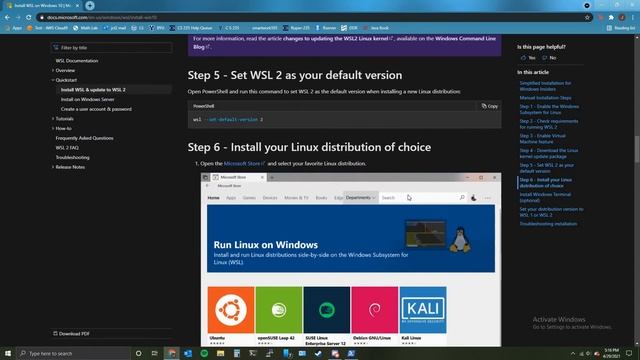Open the notification center icon
640x360 pixels.
coord(629,353)
